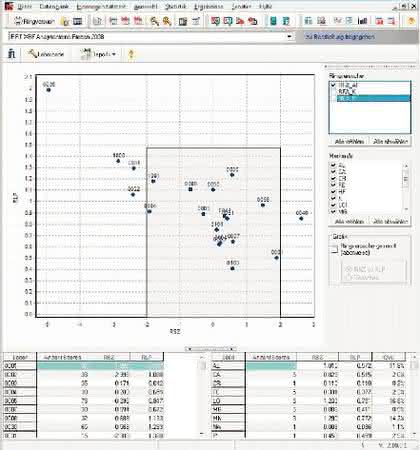The height and width of the screenshot is (450, 420).
Task: Select the NA row in the right table
Action: point(309,427)
